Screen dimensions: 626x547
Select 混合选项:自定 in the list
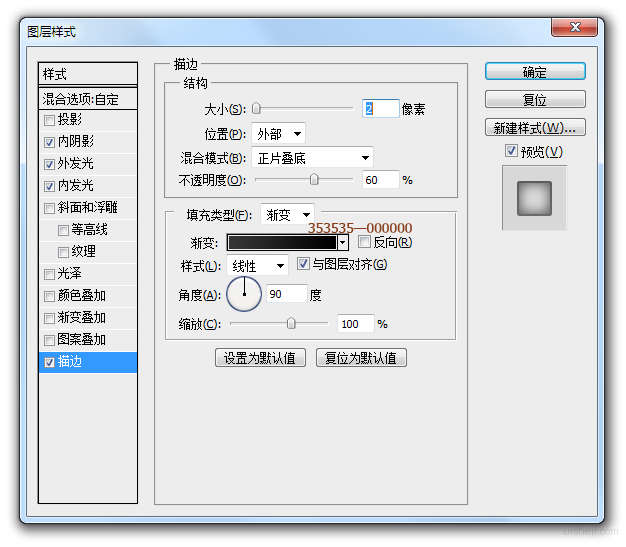[x=88, y=99]
